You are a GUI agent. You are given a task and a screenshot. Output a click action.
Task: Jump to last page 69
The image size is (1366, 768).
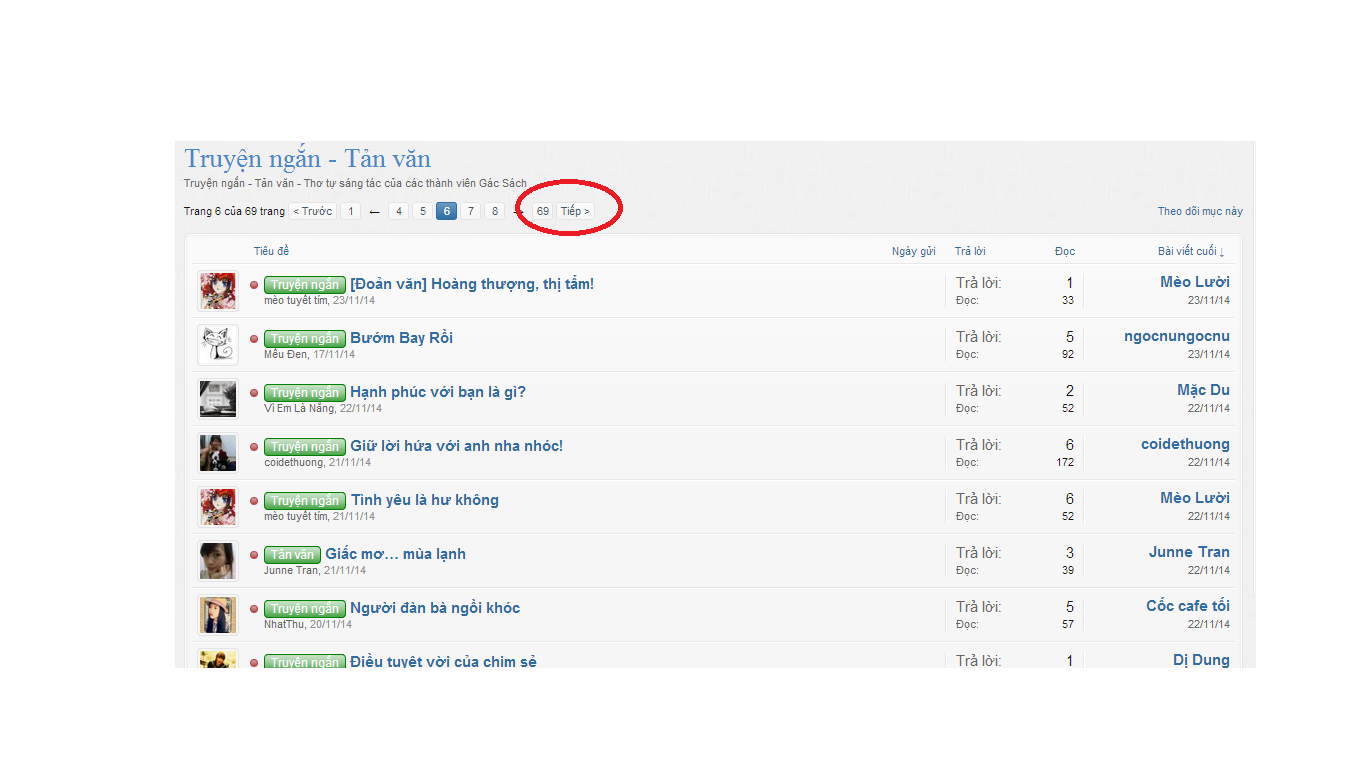[543, 211]
